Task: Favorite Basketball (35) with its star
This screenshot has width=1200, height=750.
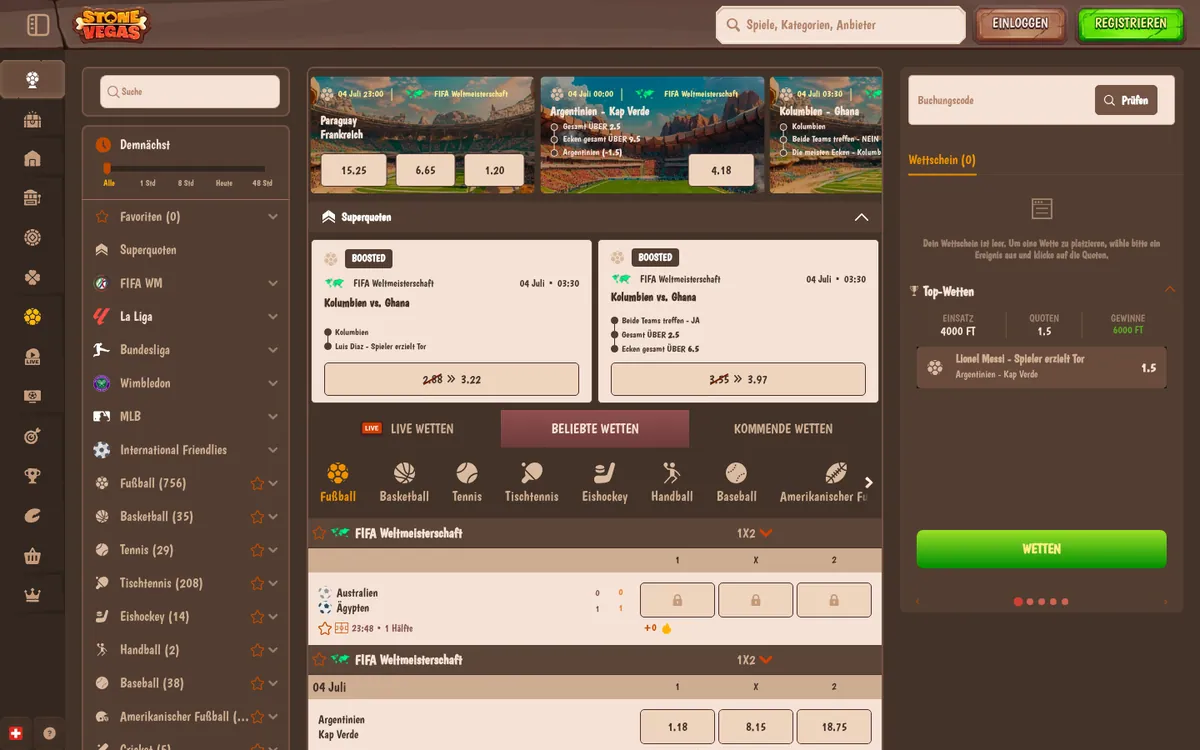Action: pos(257,517)
